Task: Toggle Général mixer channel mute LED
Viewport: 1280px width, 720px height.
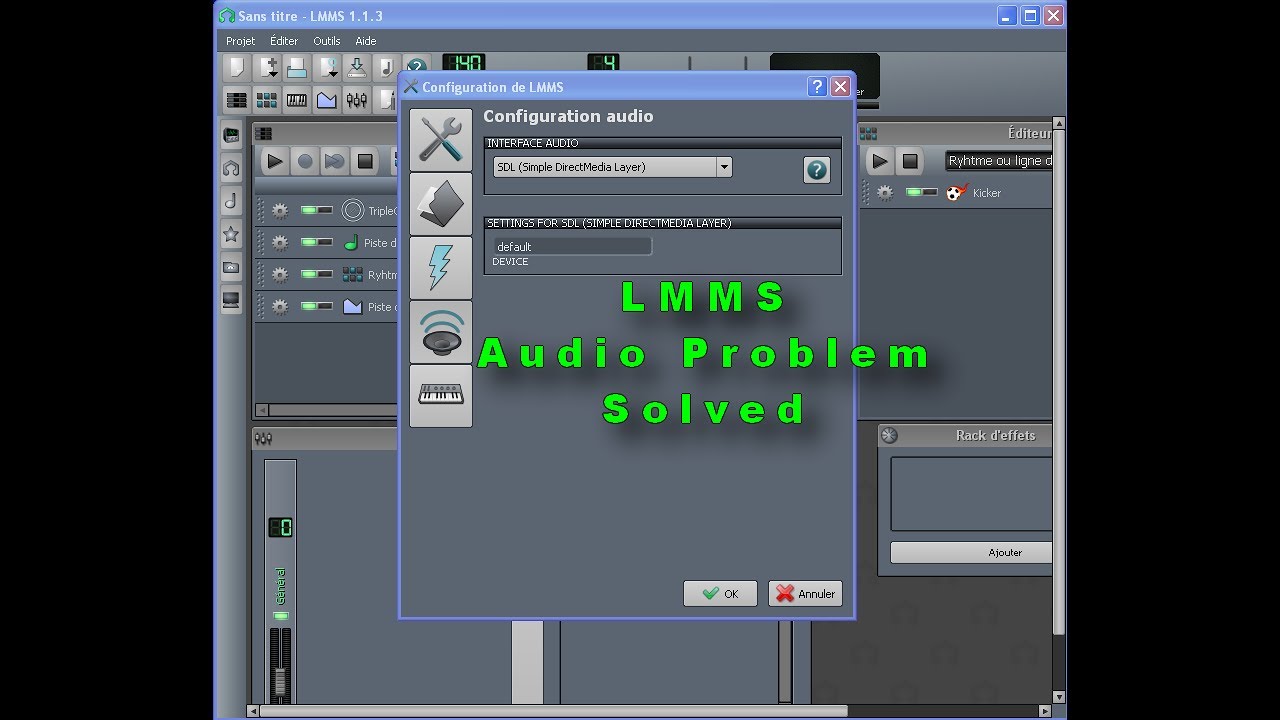Action: pyautogui.click(x=281, y=616)
